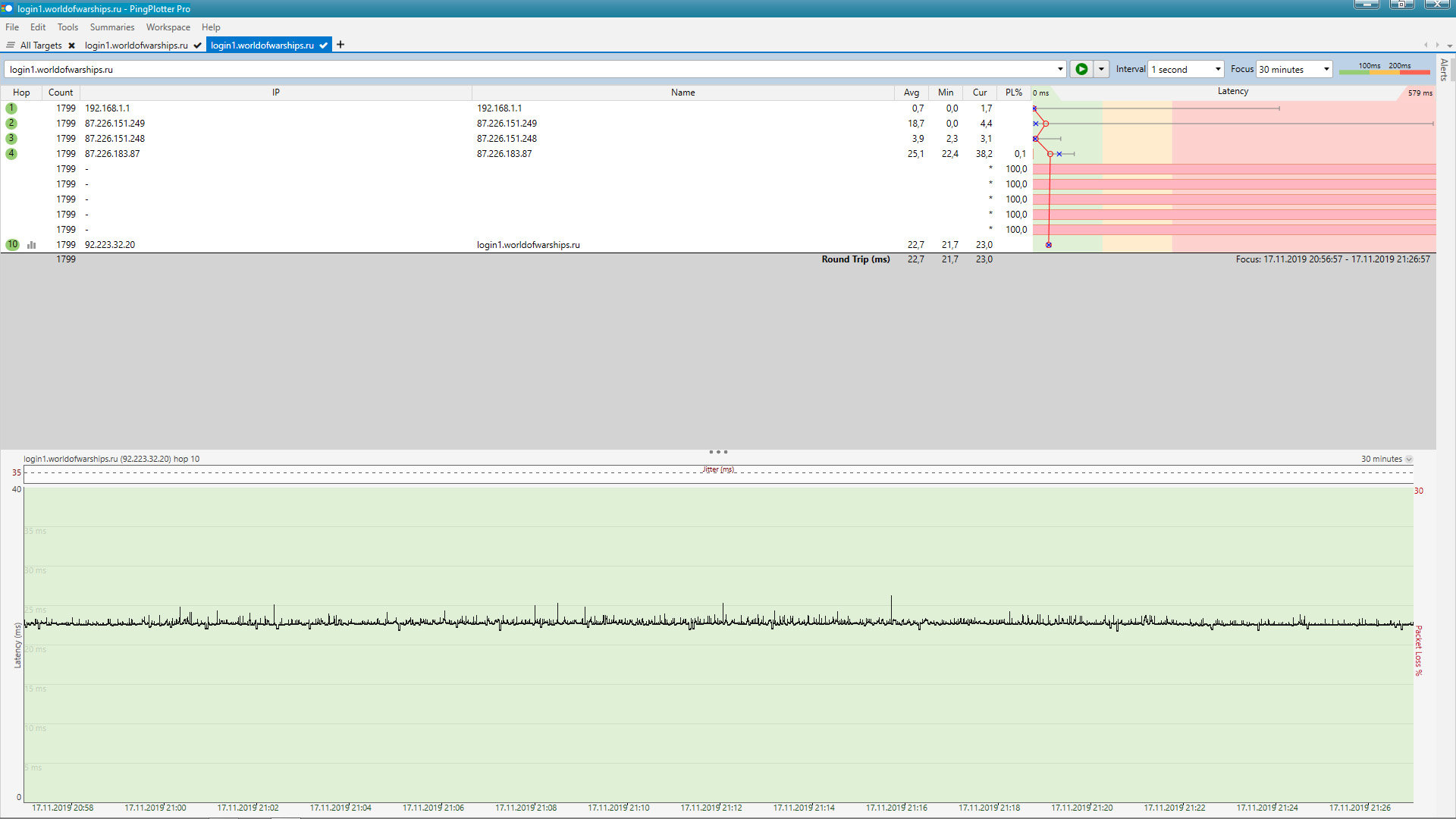The height and width of the screenshot is (819, 1456).
Task: Close the All Targets tab with X
Action: click(x=71, y=45)
